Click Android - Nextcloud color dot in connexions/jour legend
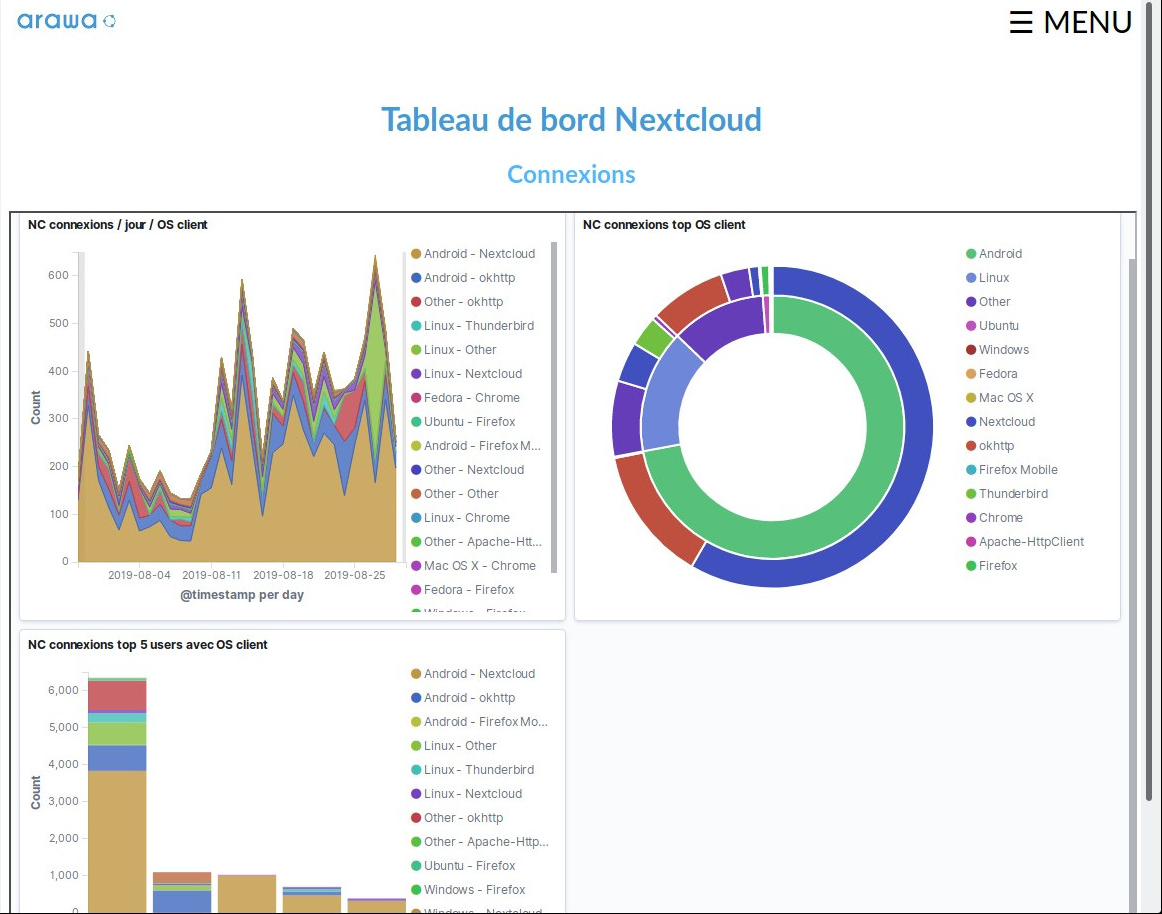This screenshot has width=1162, height=914. tap(416, 254)
